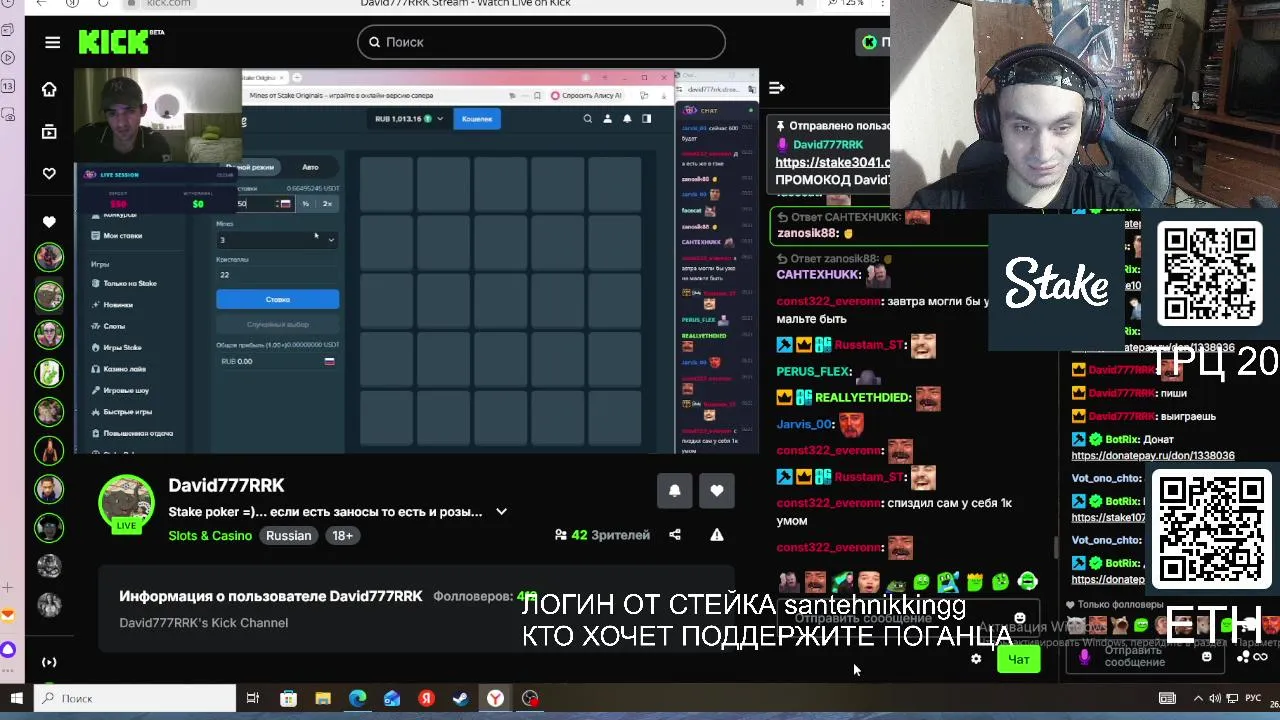Click the search field labeled Поиск on Kick
1280x720 pixels.
[541, 42]
